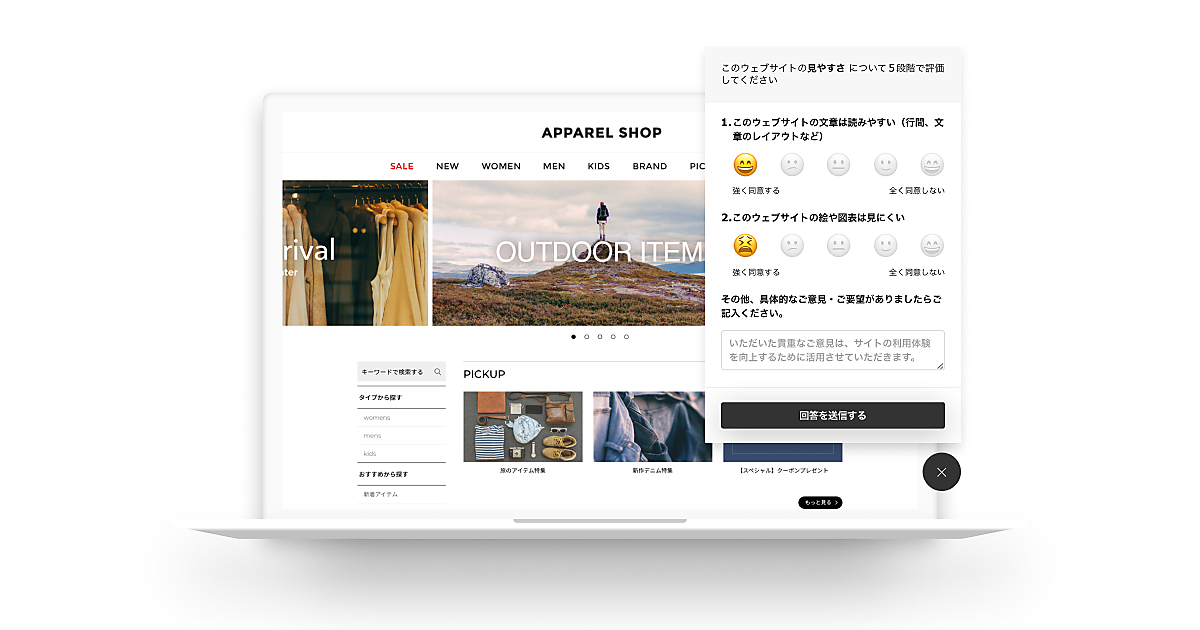Click the middle face in question 2
This screenshot has height=630, width=1200.
coord(838,245)
